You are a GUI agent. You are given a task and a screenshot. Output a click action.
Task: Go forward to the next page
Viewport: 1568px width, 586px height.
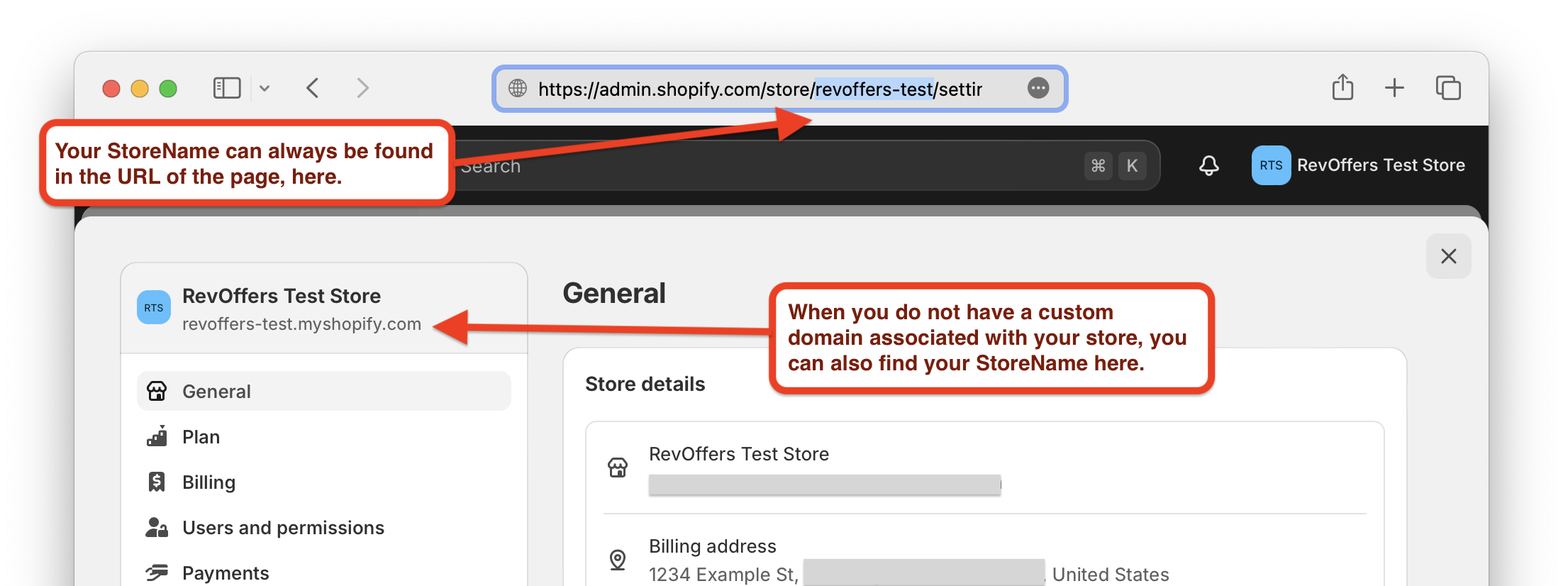click(x=362, y=89)
